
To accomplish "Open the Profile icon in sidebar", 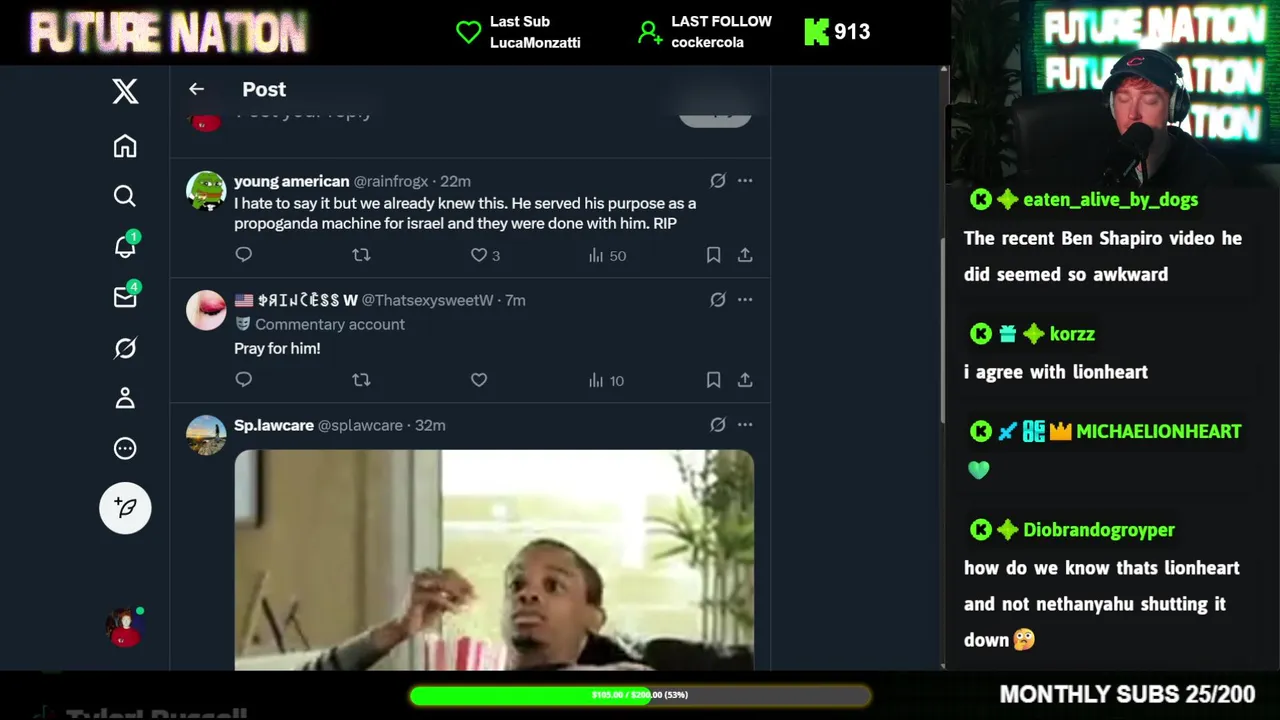I will point(125,398).
